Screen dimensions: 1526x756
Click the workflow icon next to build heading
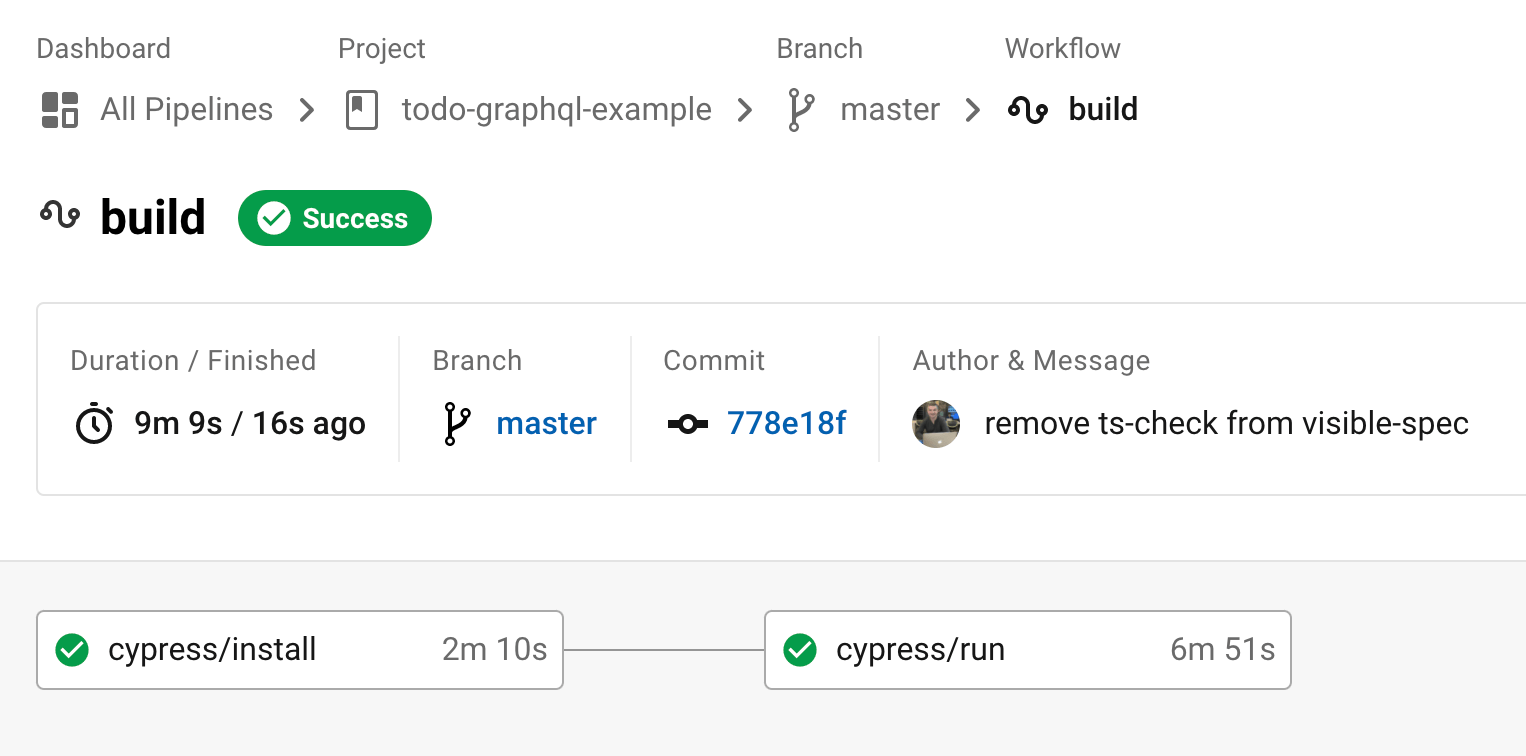coord(60,214)
